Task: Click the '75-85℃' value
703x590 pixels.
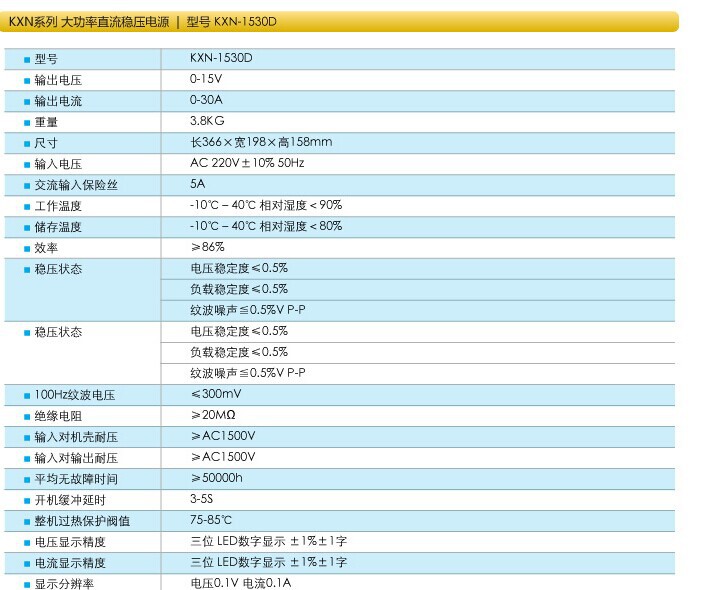Action: point(211,520)
